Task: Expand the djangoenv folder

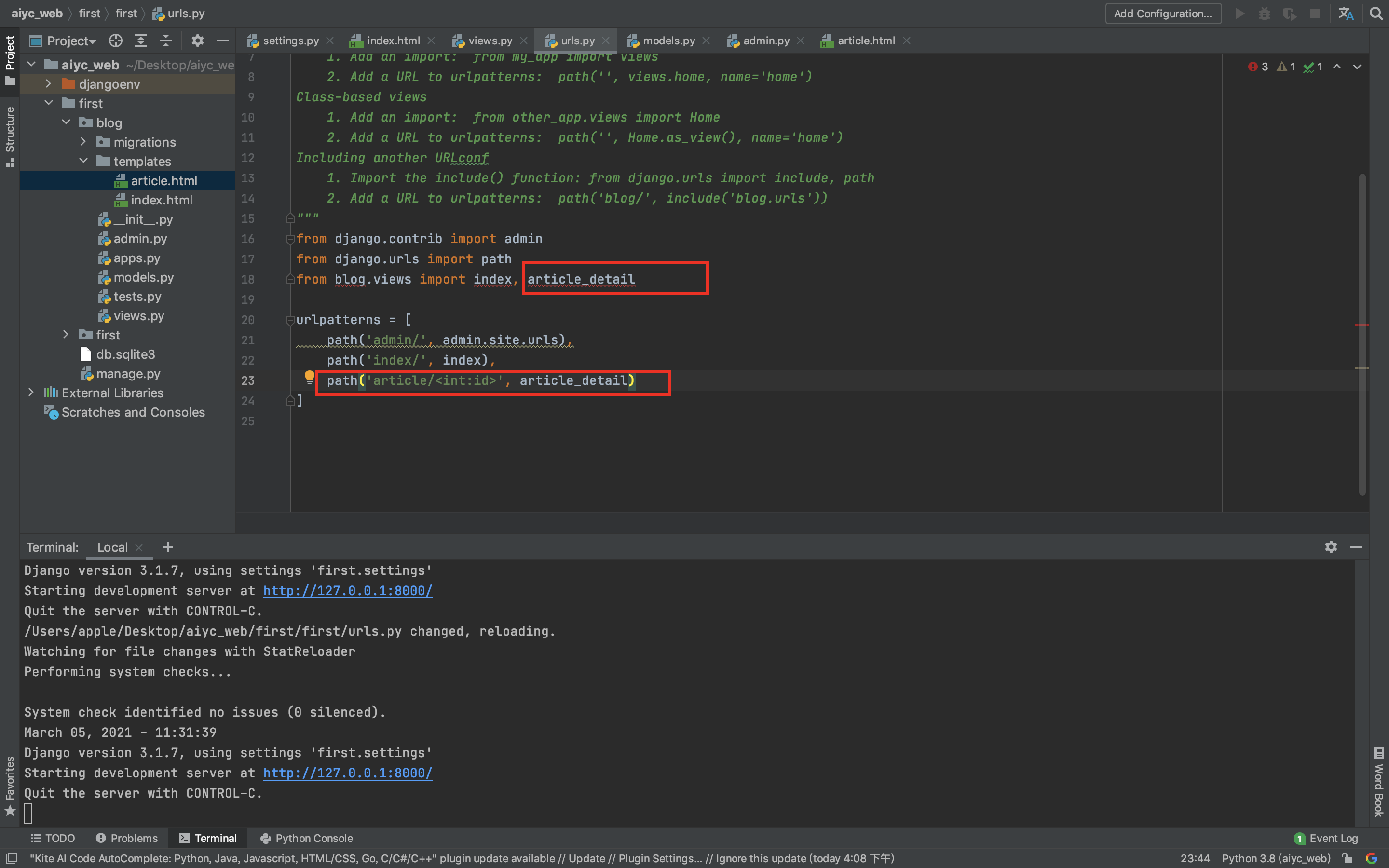Action: (x=48, y=84)
